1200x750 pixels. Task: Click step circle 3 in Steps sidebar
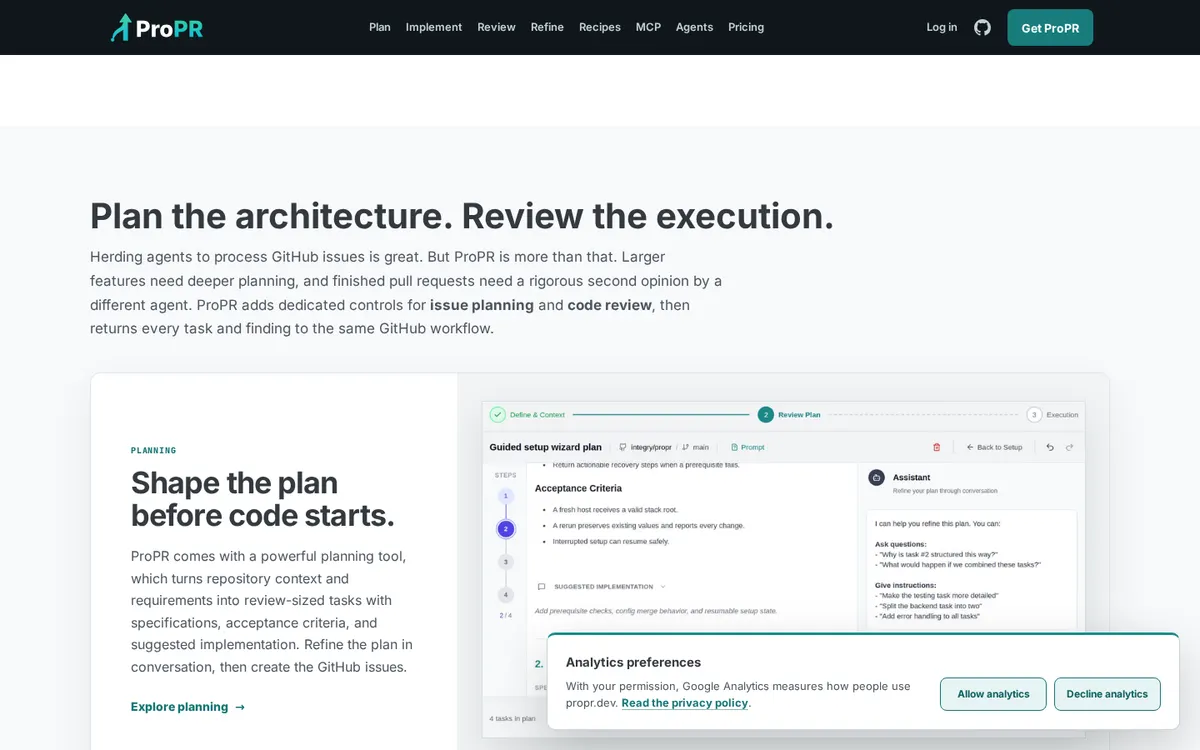click(x=506, y=562)
